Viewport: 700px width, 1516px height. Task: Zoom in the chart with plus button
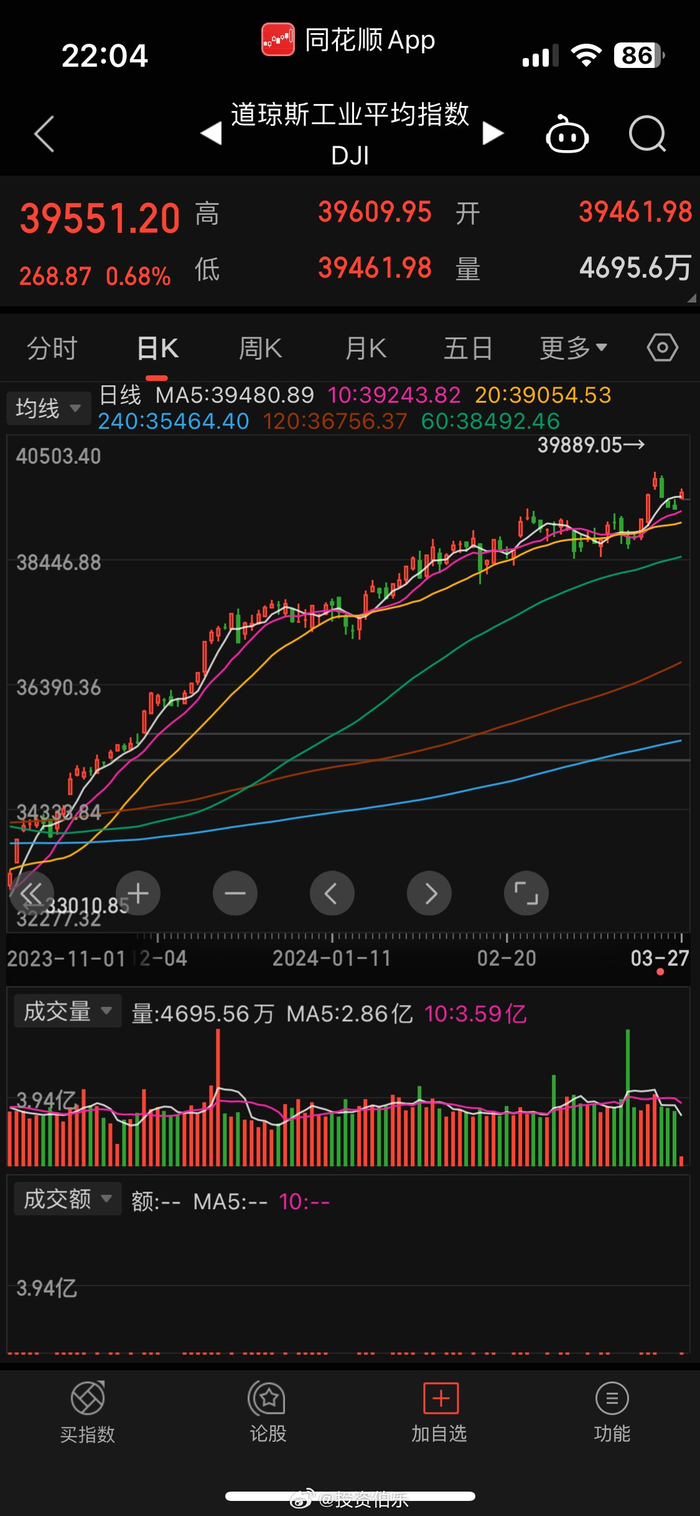pos(138,893)
